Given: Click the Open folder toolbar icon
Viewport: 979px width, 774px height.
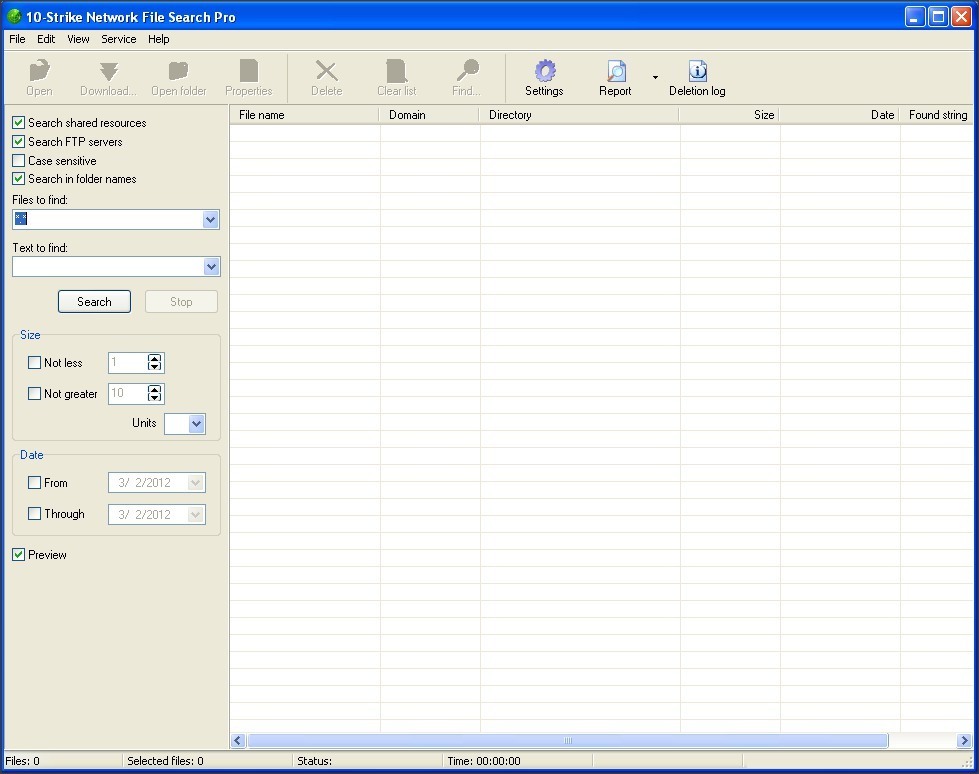Looking at the screenshot, I should [179, 71].
